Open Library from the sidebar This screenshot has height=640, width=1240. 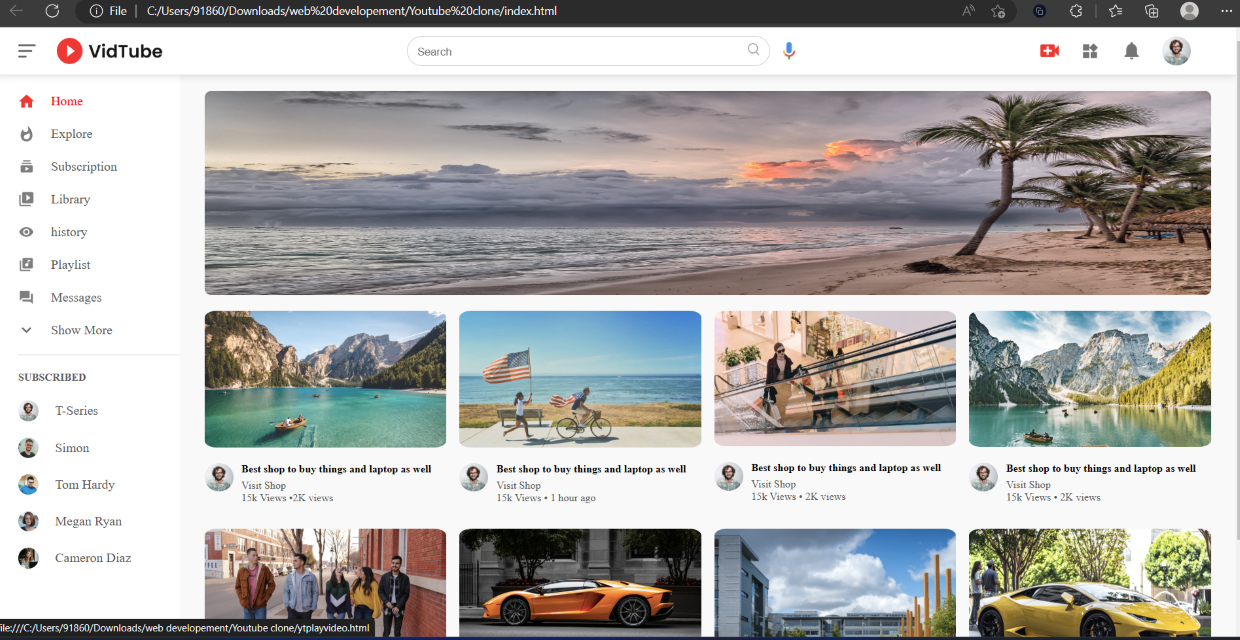click(70, 199)
